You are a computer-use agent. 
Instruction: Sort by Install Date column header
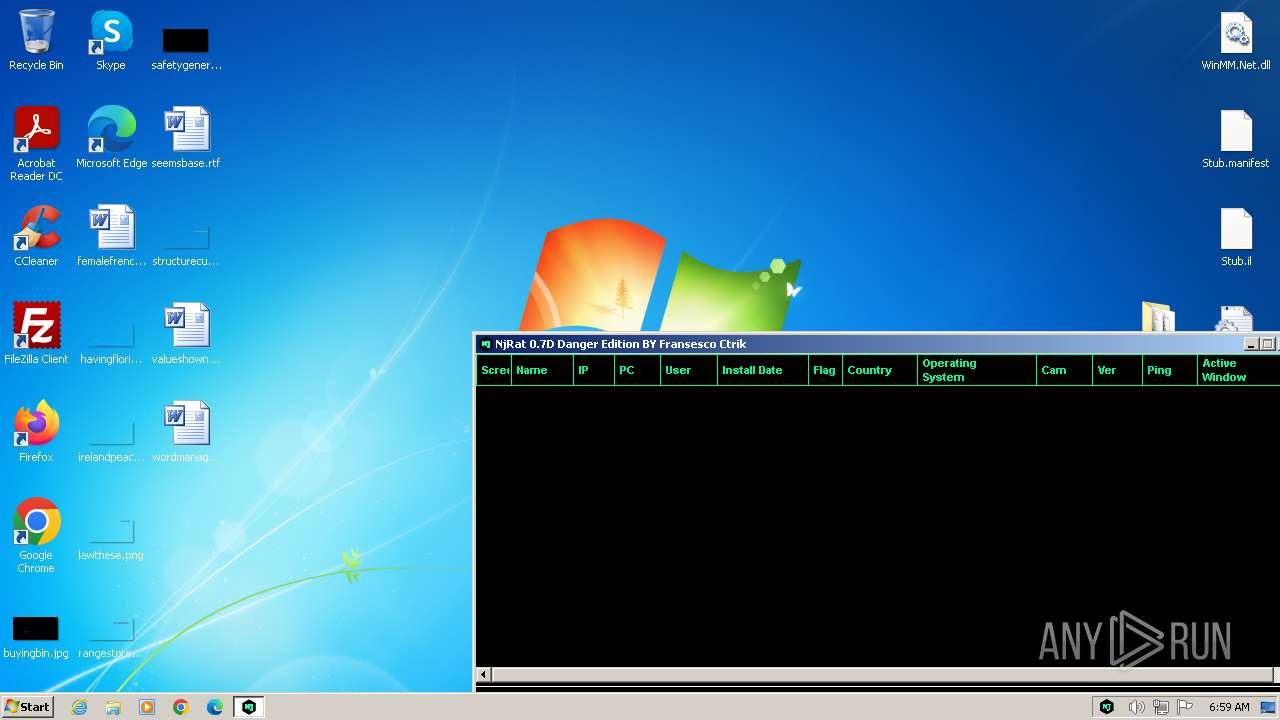763,370
